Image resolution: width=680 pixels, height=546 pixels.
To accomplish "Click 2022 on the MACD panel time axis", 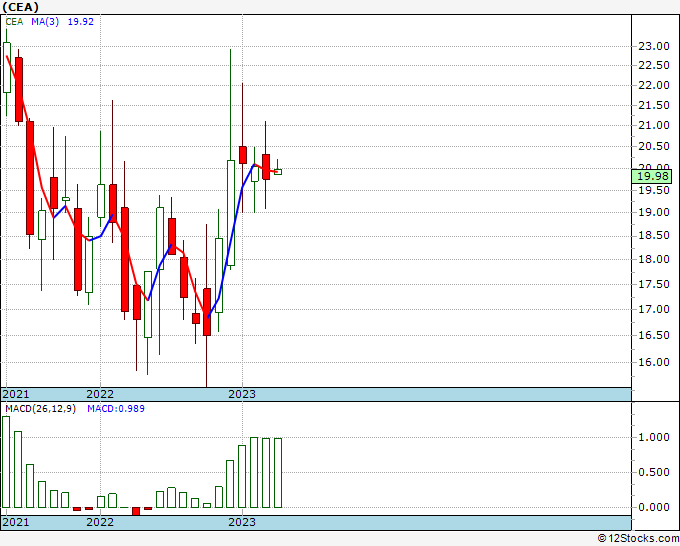I will coord(100,522).
